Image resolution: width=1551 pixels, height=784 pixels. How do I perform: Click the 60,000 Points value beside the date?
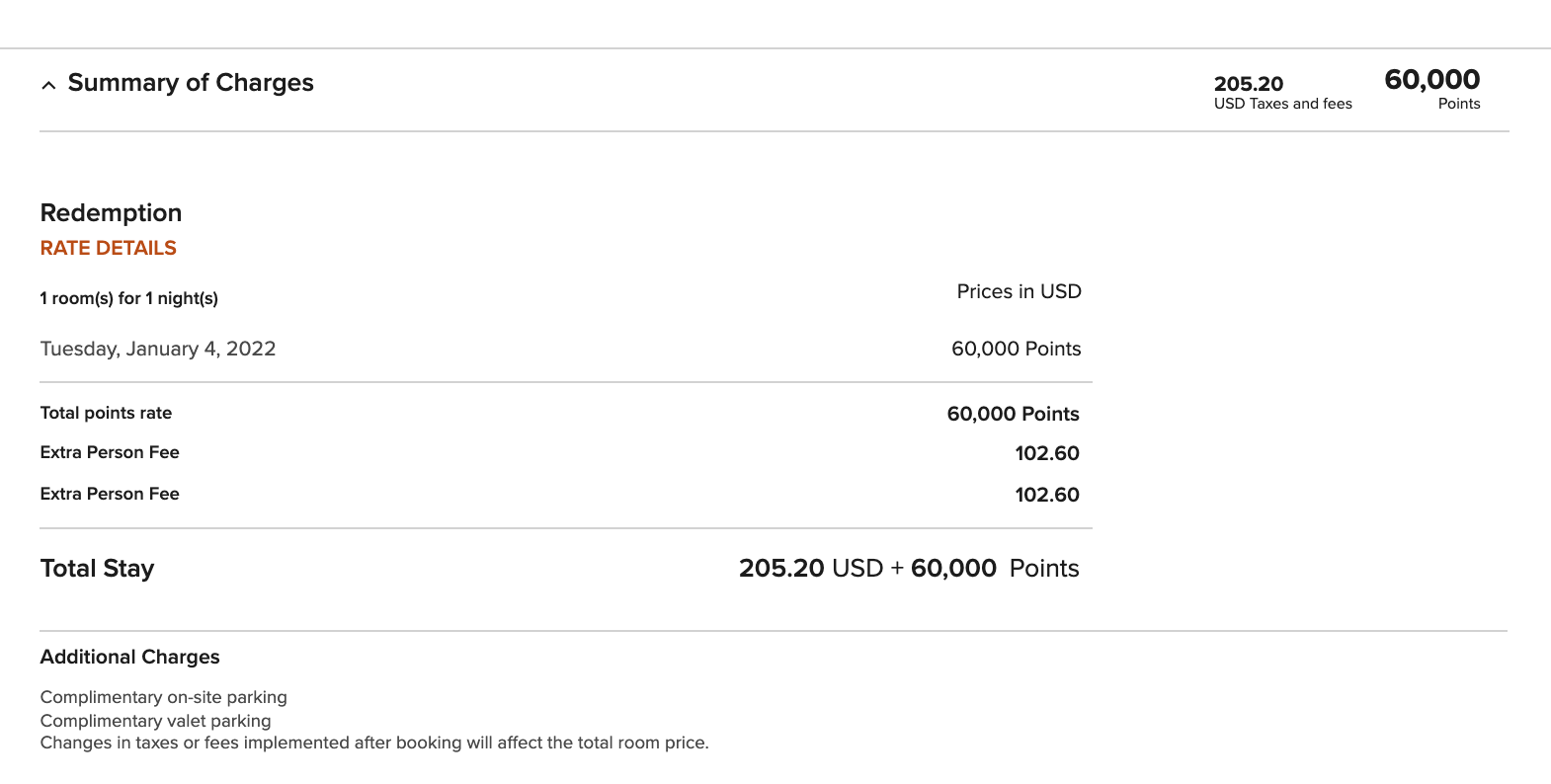pyautogui.click(x=1016, y=349)
